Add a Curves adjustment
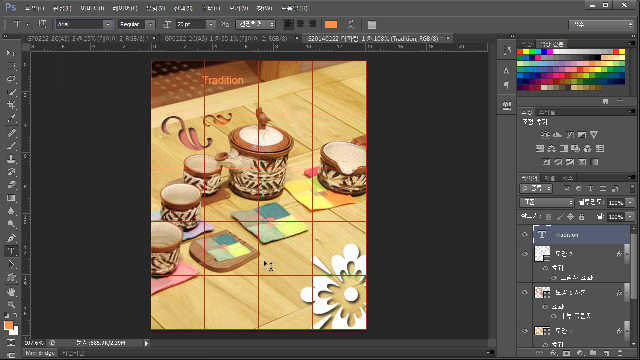The width and height of the screenshot is (640, 360). point(570,135)
